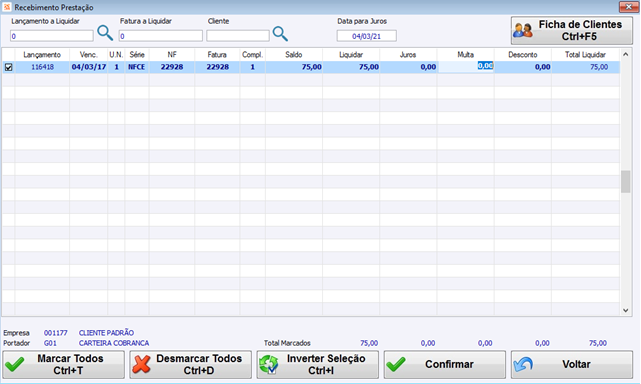Click the Total Liquidar 75,00 cell in the row
The height and width of the screenshot is (384, 641).
coord(585,67)
